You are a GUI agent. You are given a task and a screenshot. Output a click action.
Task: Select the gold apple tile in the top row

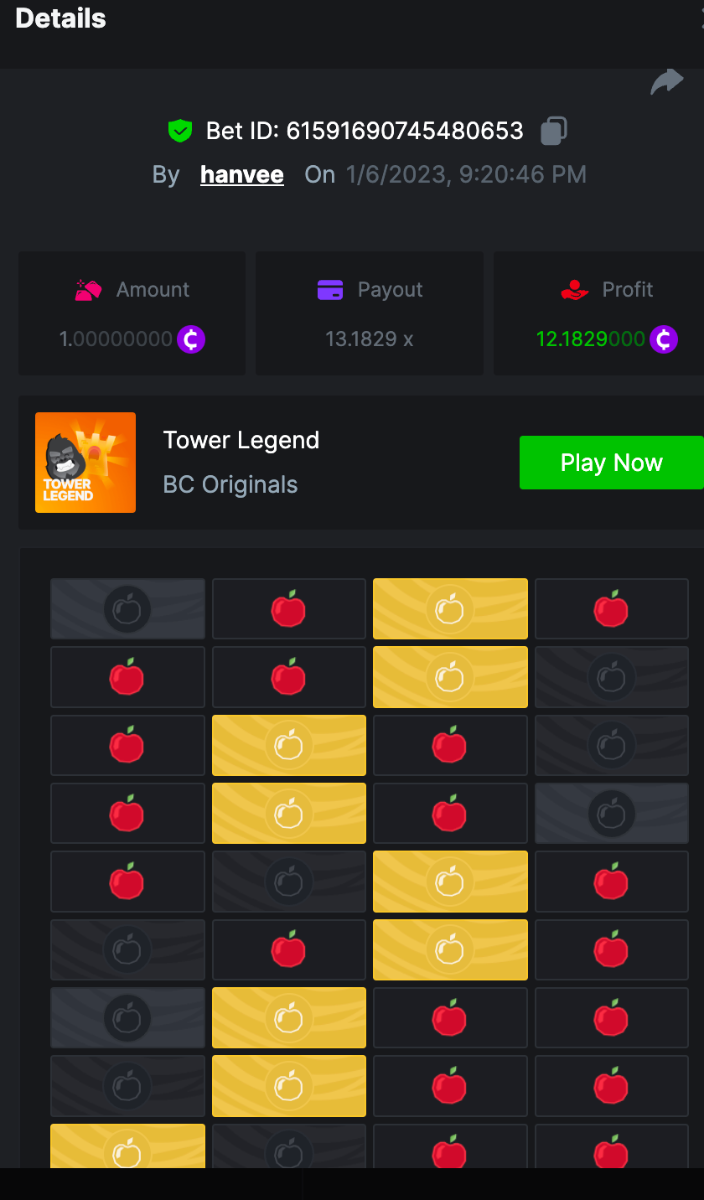click(x=450, y=608)
